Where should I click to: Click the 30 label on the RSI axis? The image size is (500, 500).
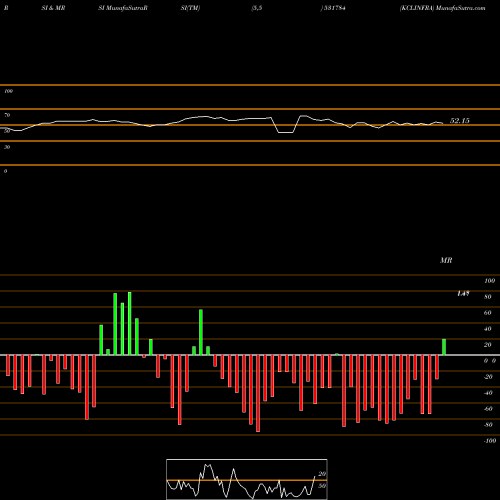[7, 147]
